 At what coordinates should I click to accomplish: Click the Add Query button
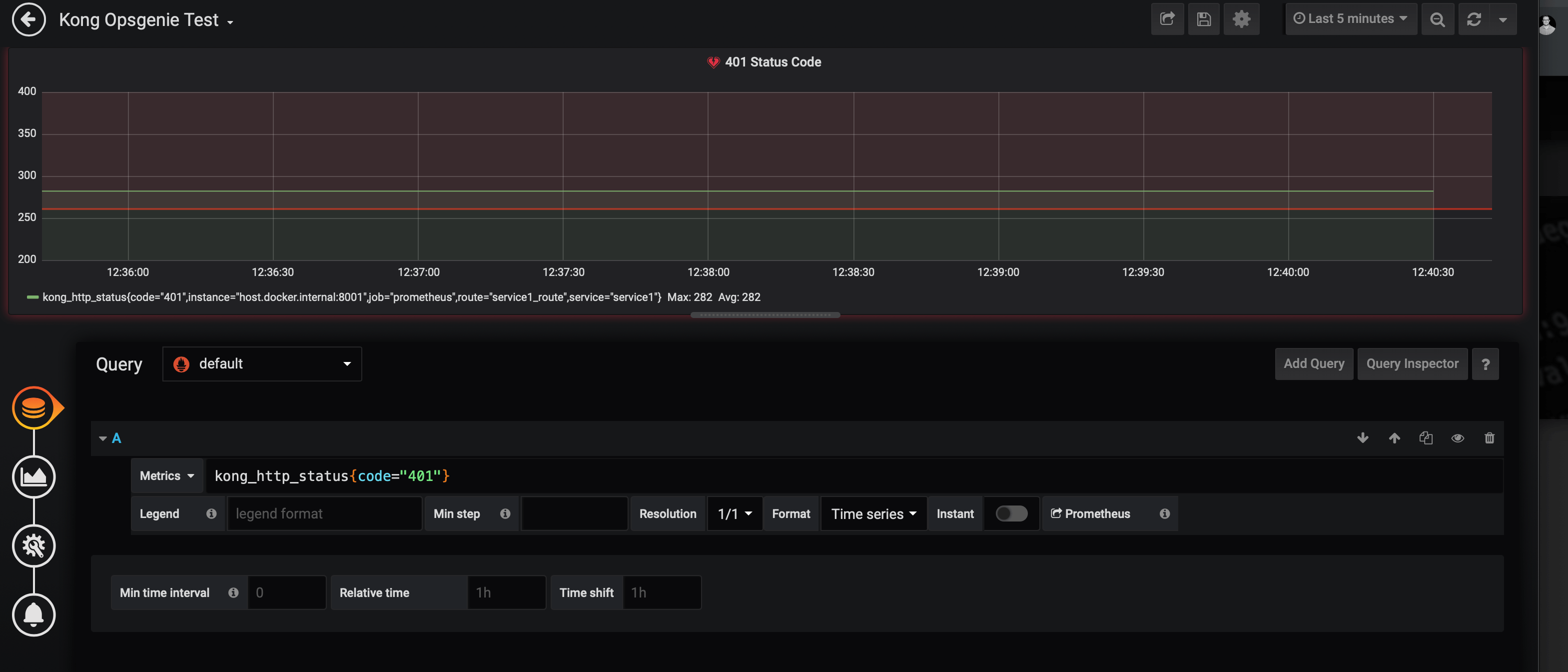[1314, 363]
